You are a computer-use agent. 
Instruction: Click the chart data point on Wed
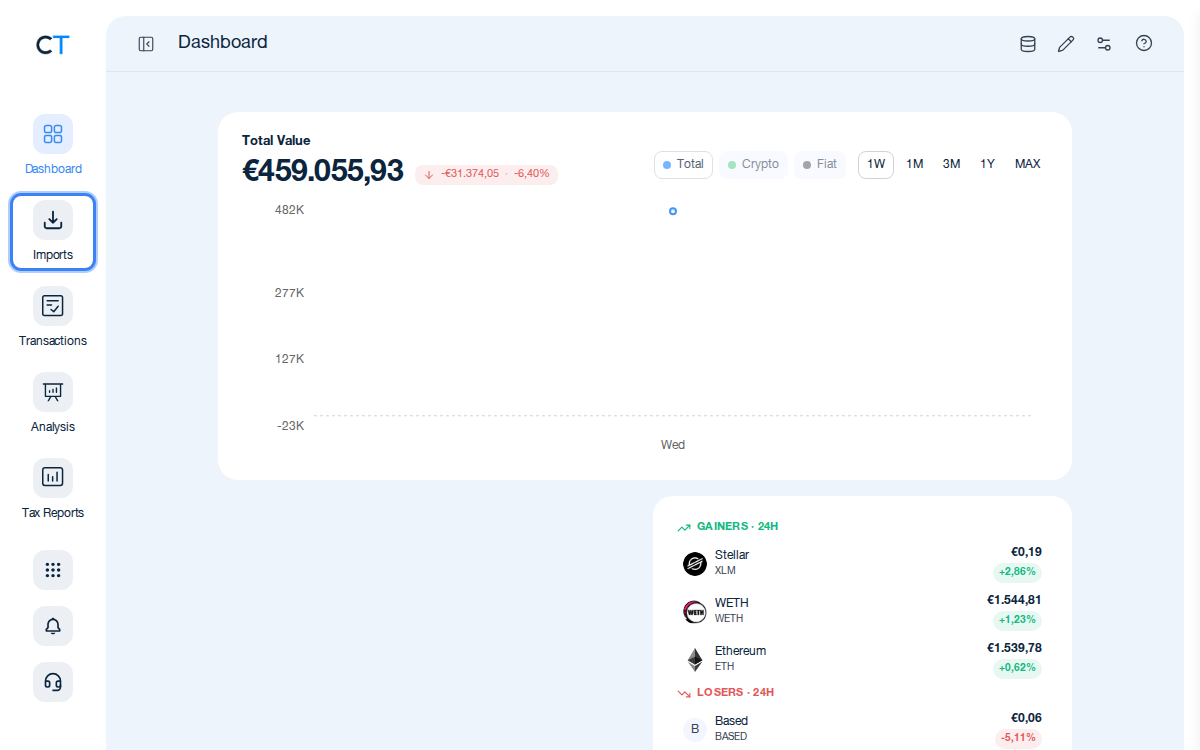673,211
